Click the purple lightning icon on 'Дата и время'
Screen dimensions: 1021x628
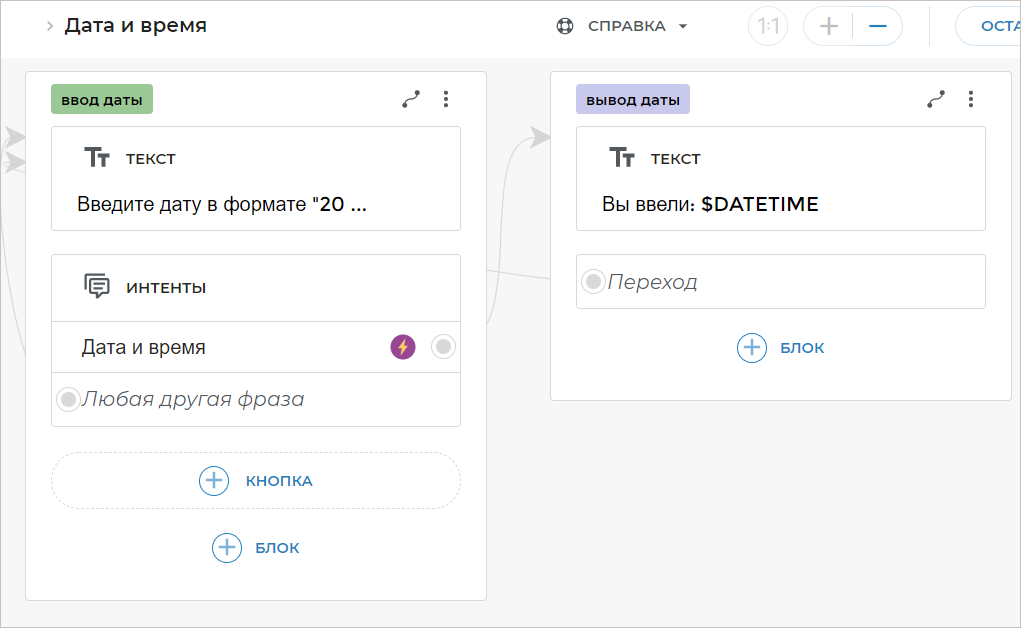402,347
